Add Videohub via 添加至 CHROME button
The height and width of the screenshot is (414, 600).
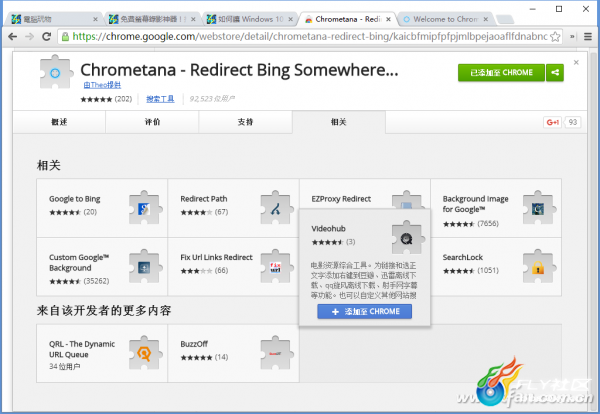click(x=365, y=311)
